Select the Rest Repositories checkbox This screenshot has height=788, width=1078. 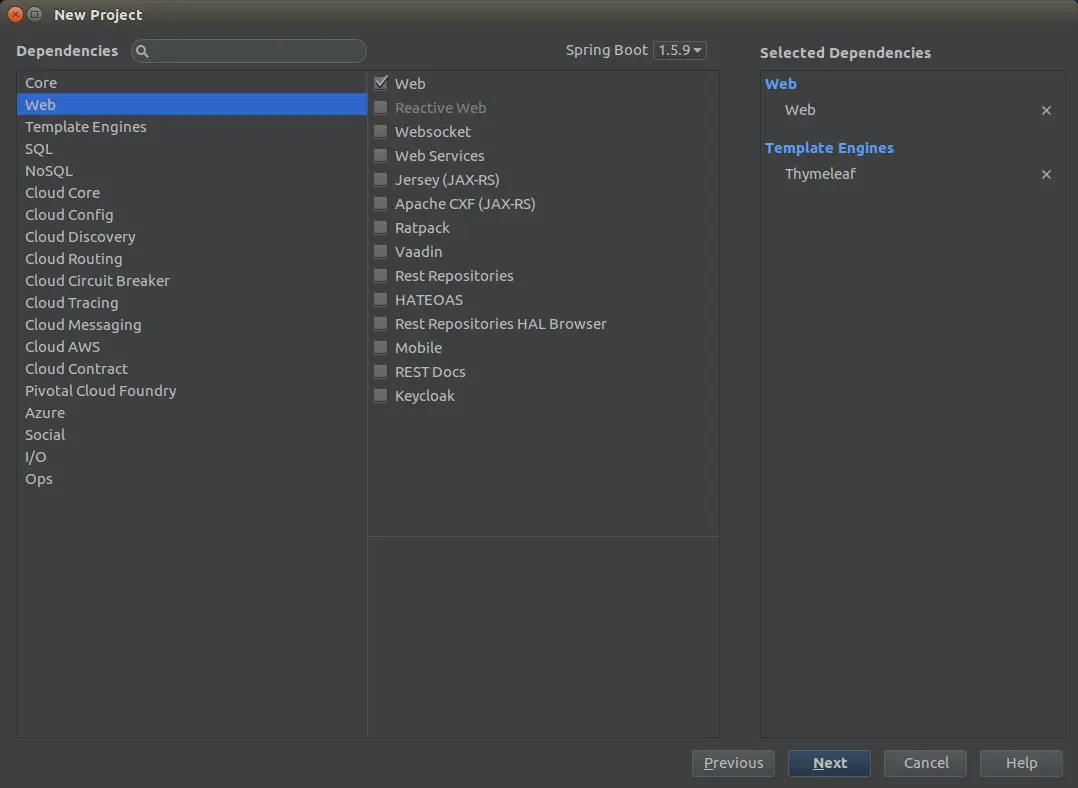pos(380,276)
